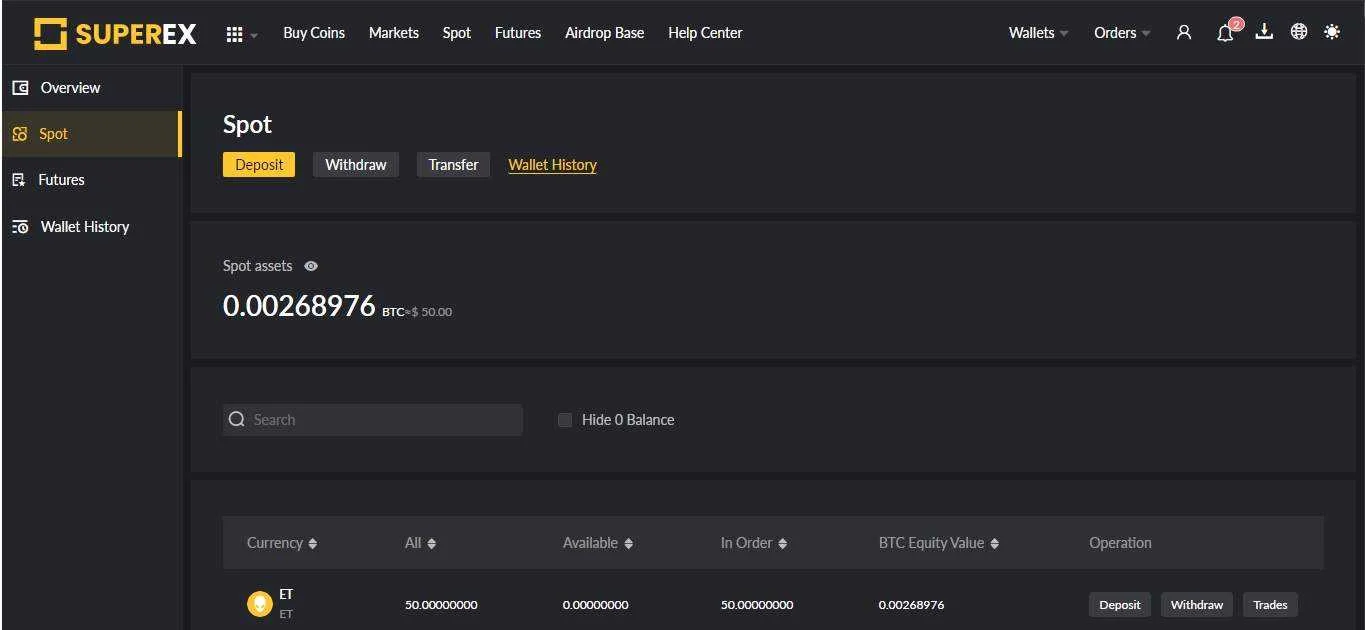Click the Spot page heading

point(247,125)
